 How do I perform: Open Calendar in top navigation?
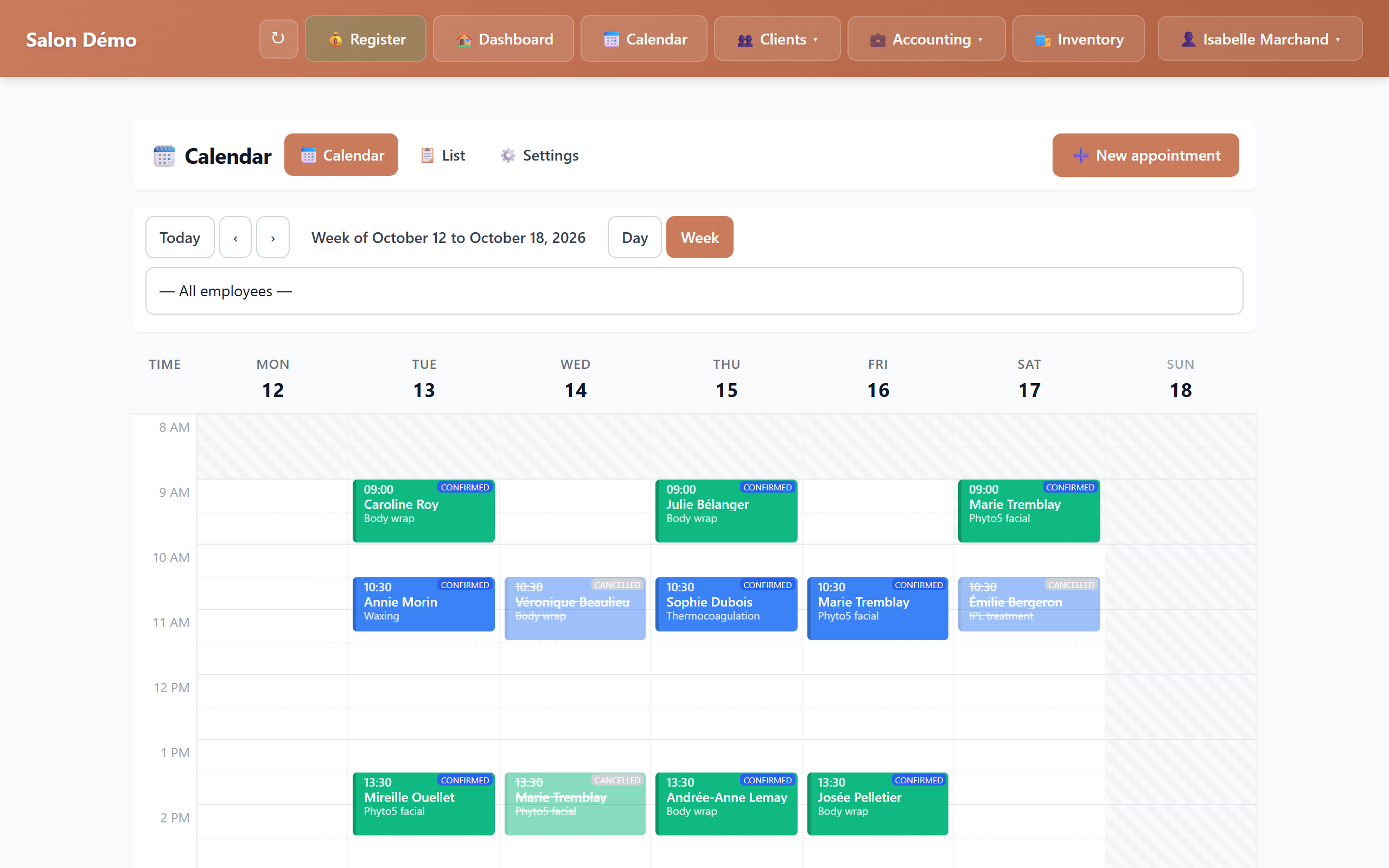644,39
